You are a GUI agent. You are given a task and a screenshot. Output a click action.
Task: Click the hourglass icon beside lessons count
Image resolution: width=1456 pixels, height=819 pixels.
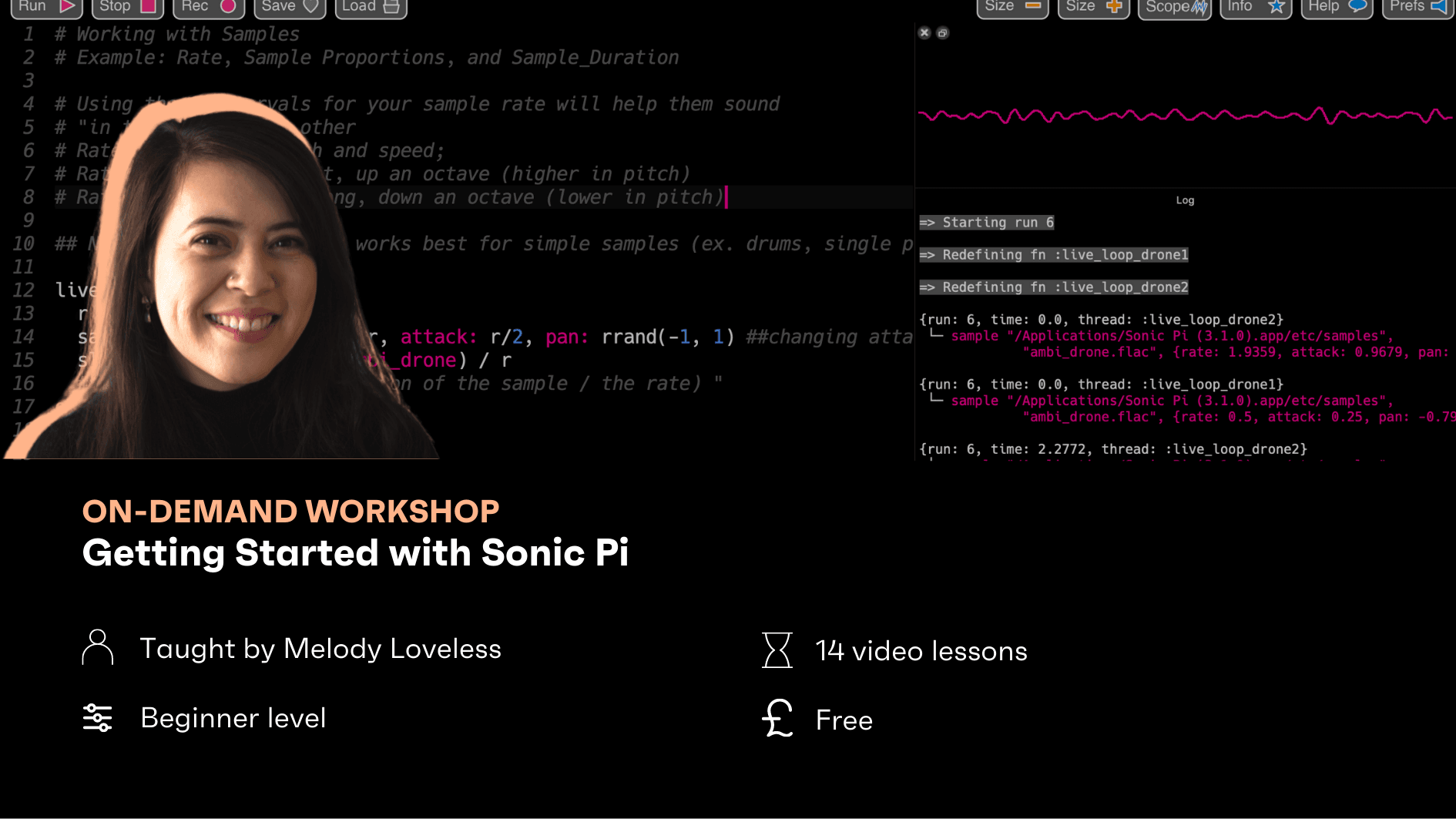click(777, 650)
